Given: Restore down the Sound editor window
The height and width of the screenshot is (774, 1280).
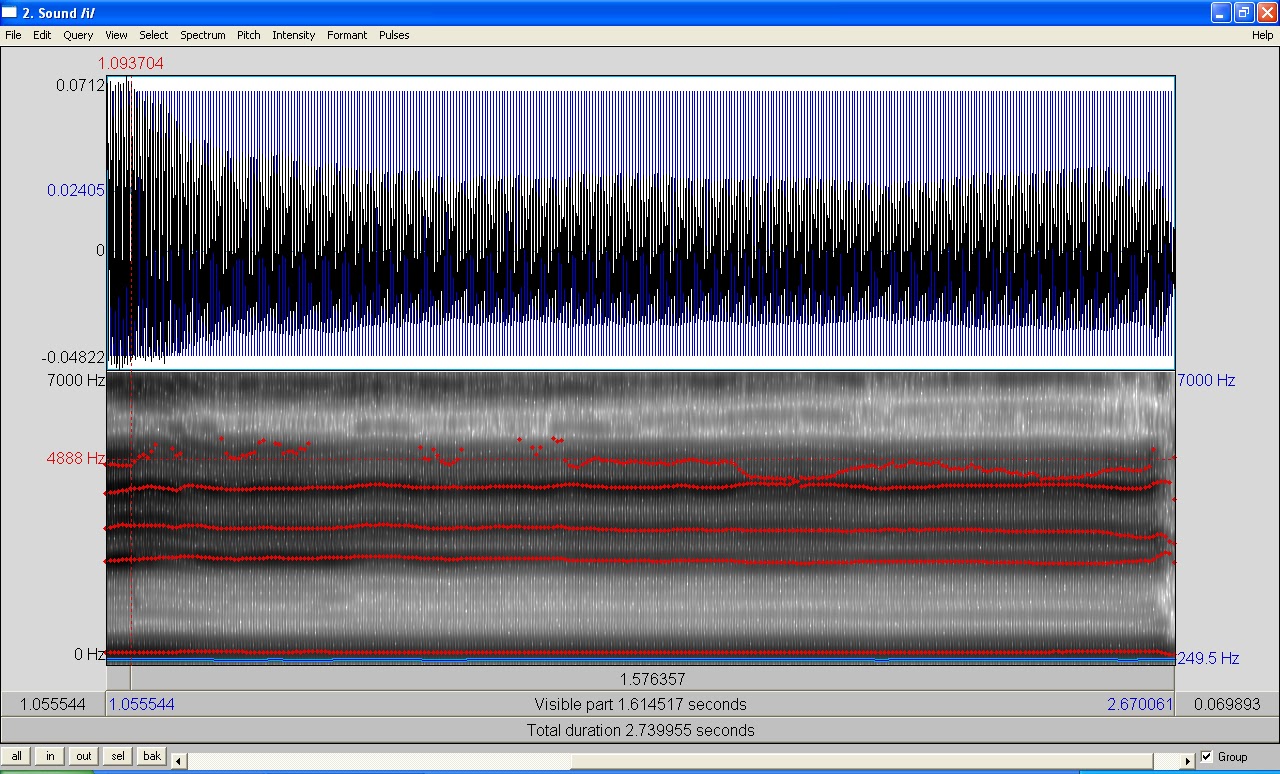Looking at the screenshot, I should (1244, 12).
